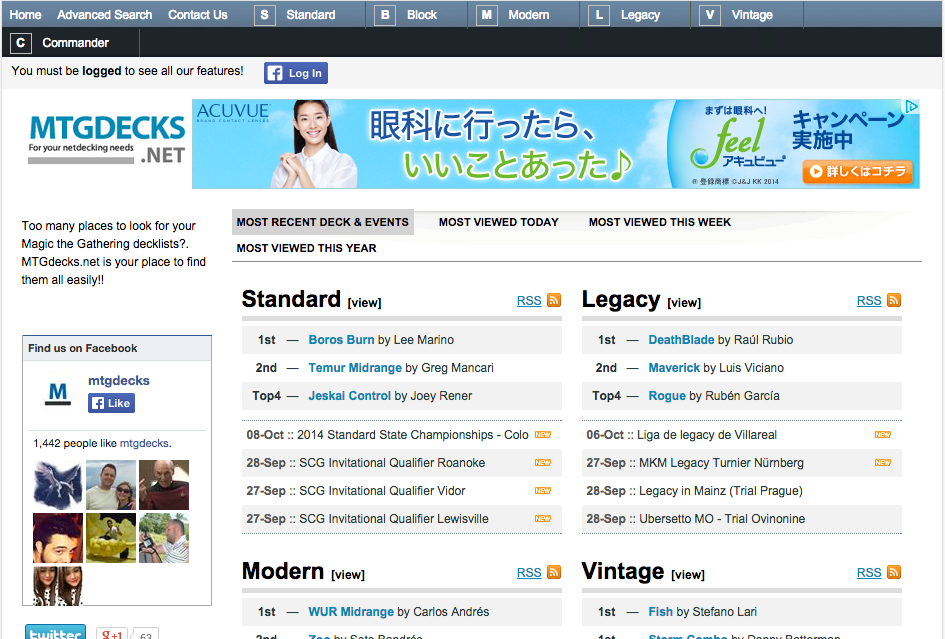
Task: Open the Modern format menu
Action: (x=529, y=15)
